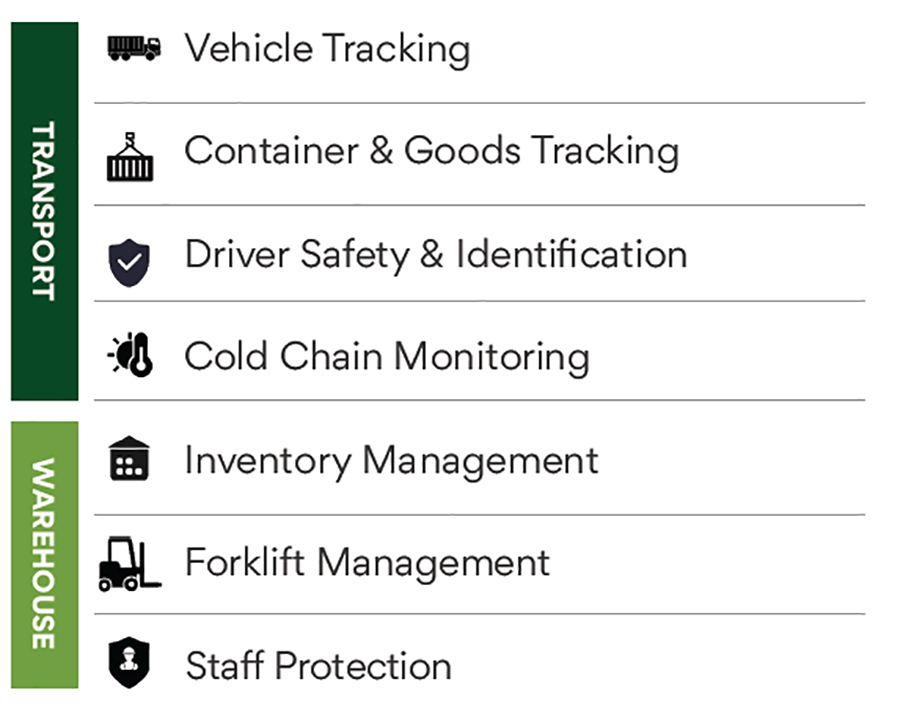900x720 pixels.
Task: Click the staff protection shield icon
Action: 130,663
